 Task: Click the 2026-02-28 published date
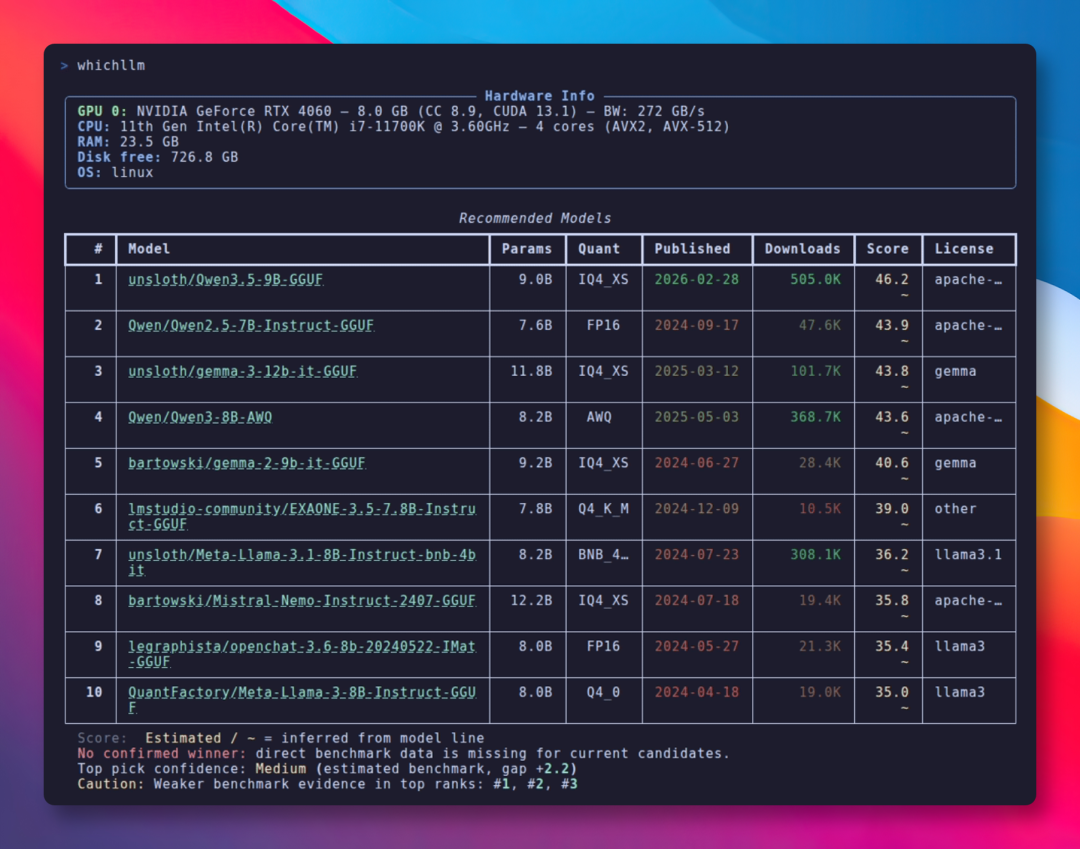pyautogui.click(x=696, y=280)
